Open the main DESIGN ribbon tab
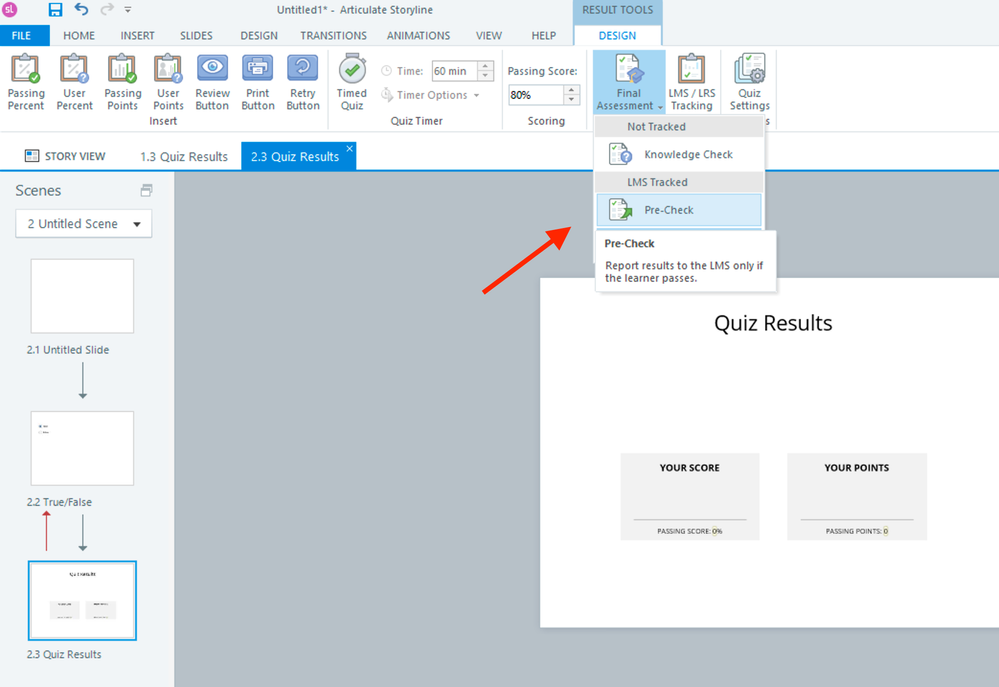The width and height of the screenshot is (999, 687). [x=259, y=36]
